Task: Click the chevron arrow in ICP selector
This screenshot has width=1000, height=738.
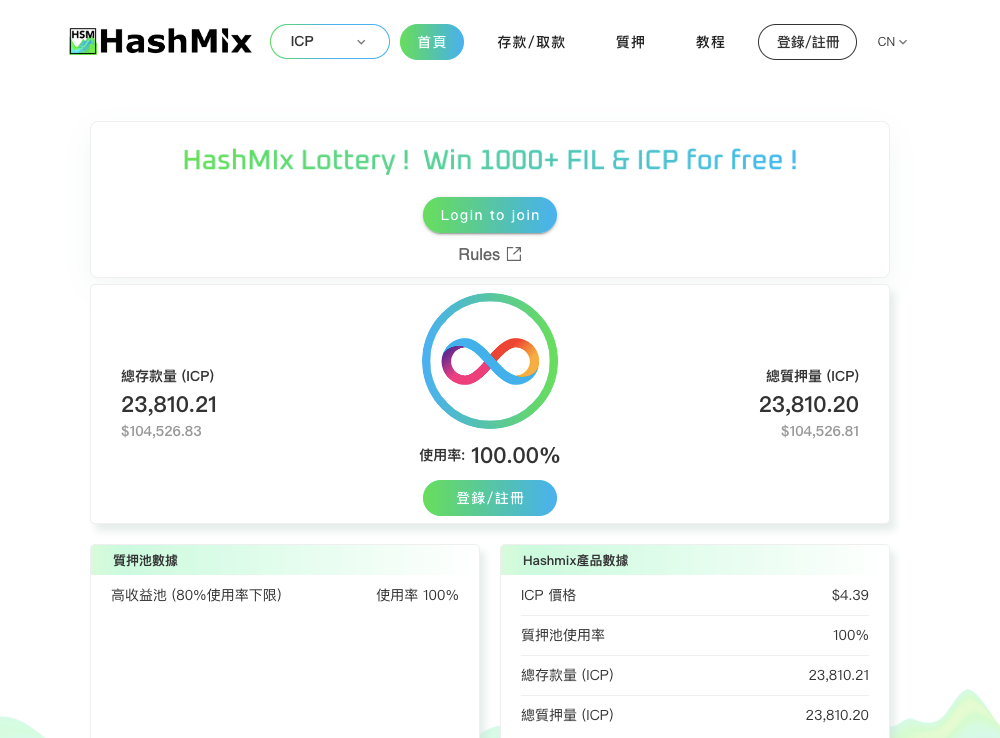Action: pyautogui.click(x=361, y=42)
